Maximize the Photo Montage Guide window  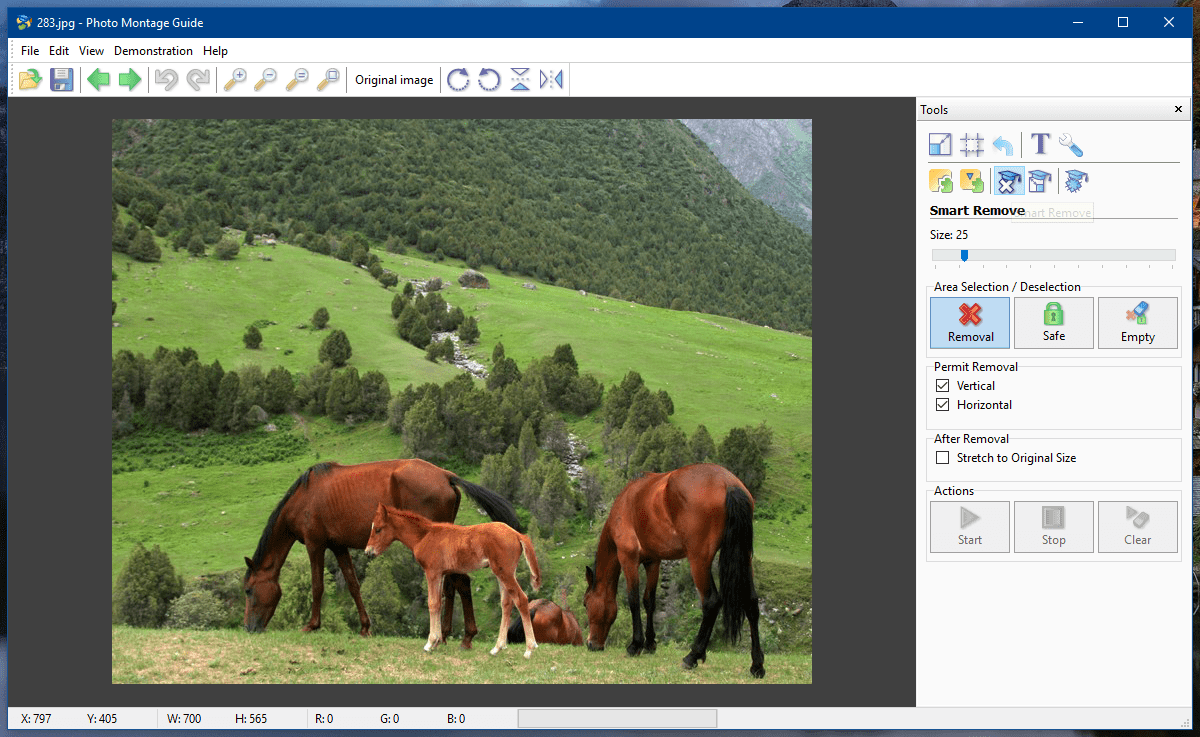click(x=1123, y=23)
